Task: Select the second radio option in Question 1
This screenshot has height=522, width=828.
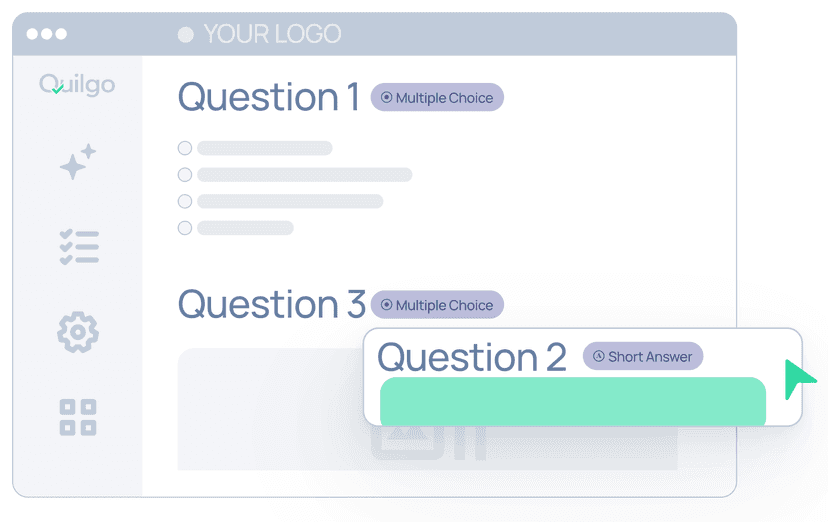Action: tap(185, 175)
